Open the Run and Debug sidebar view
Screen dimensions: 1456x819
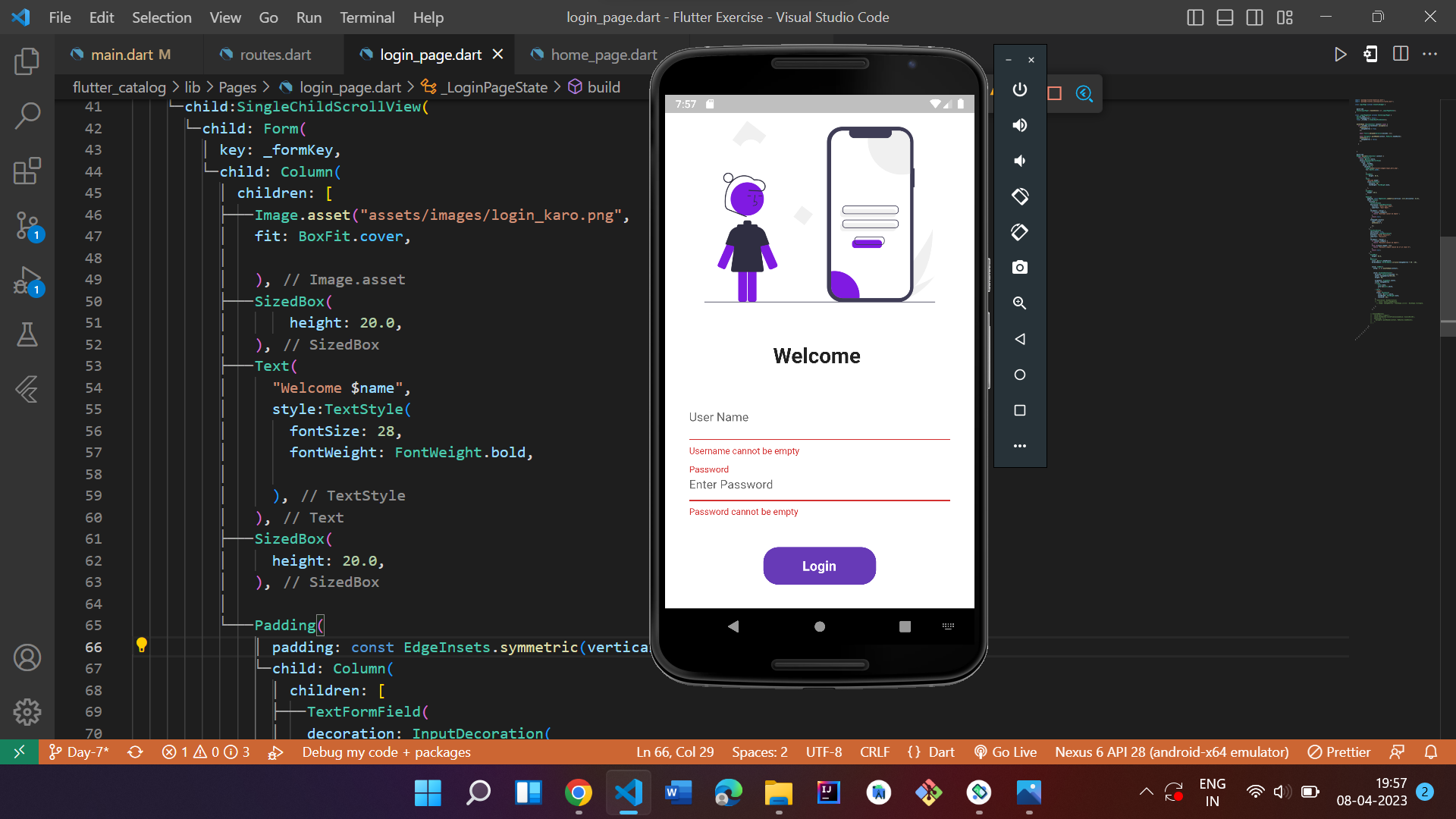coord(27,282)
